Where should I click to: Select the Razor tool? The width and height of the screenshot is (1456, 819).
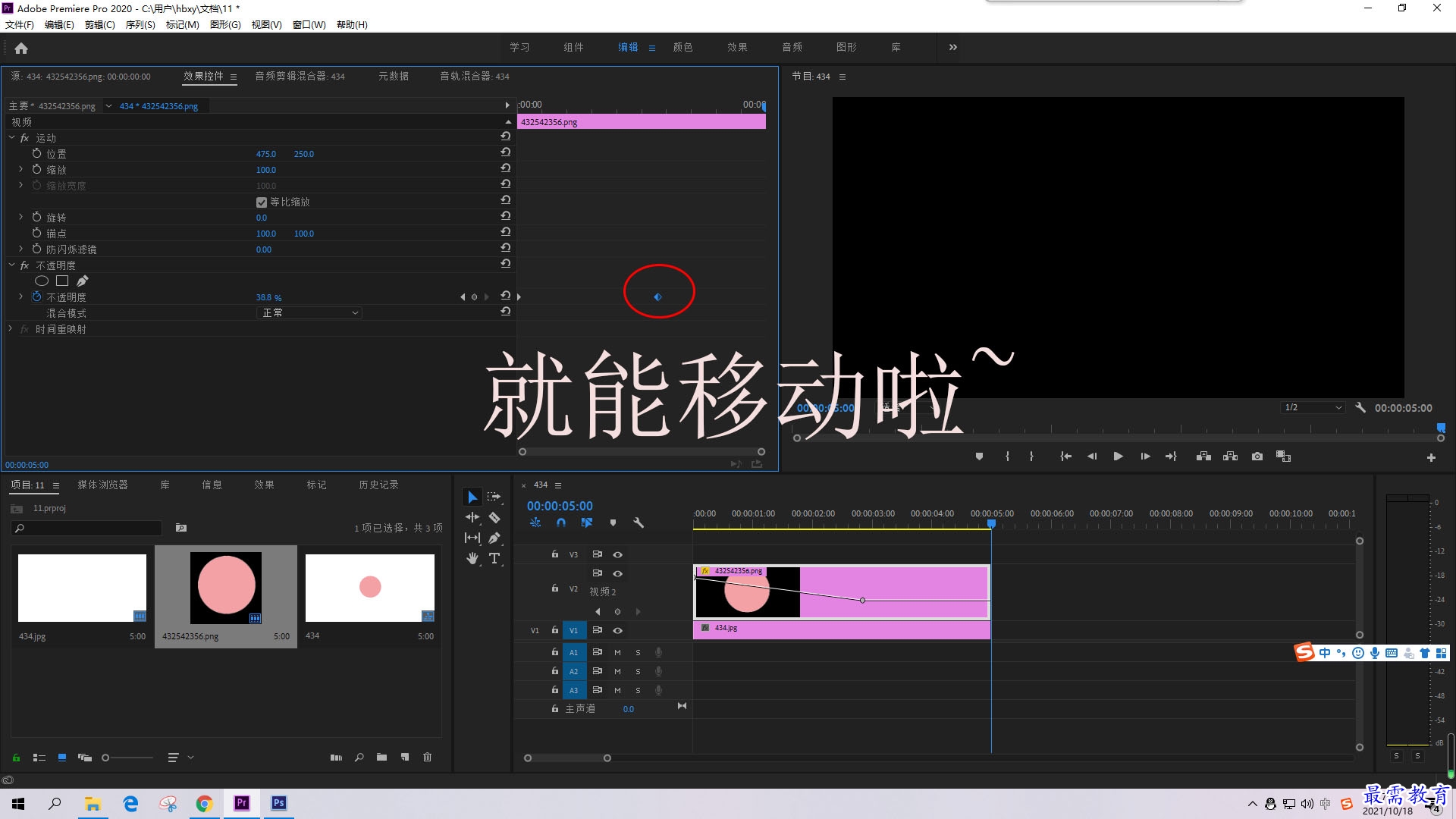coord(494,517)
